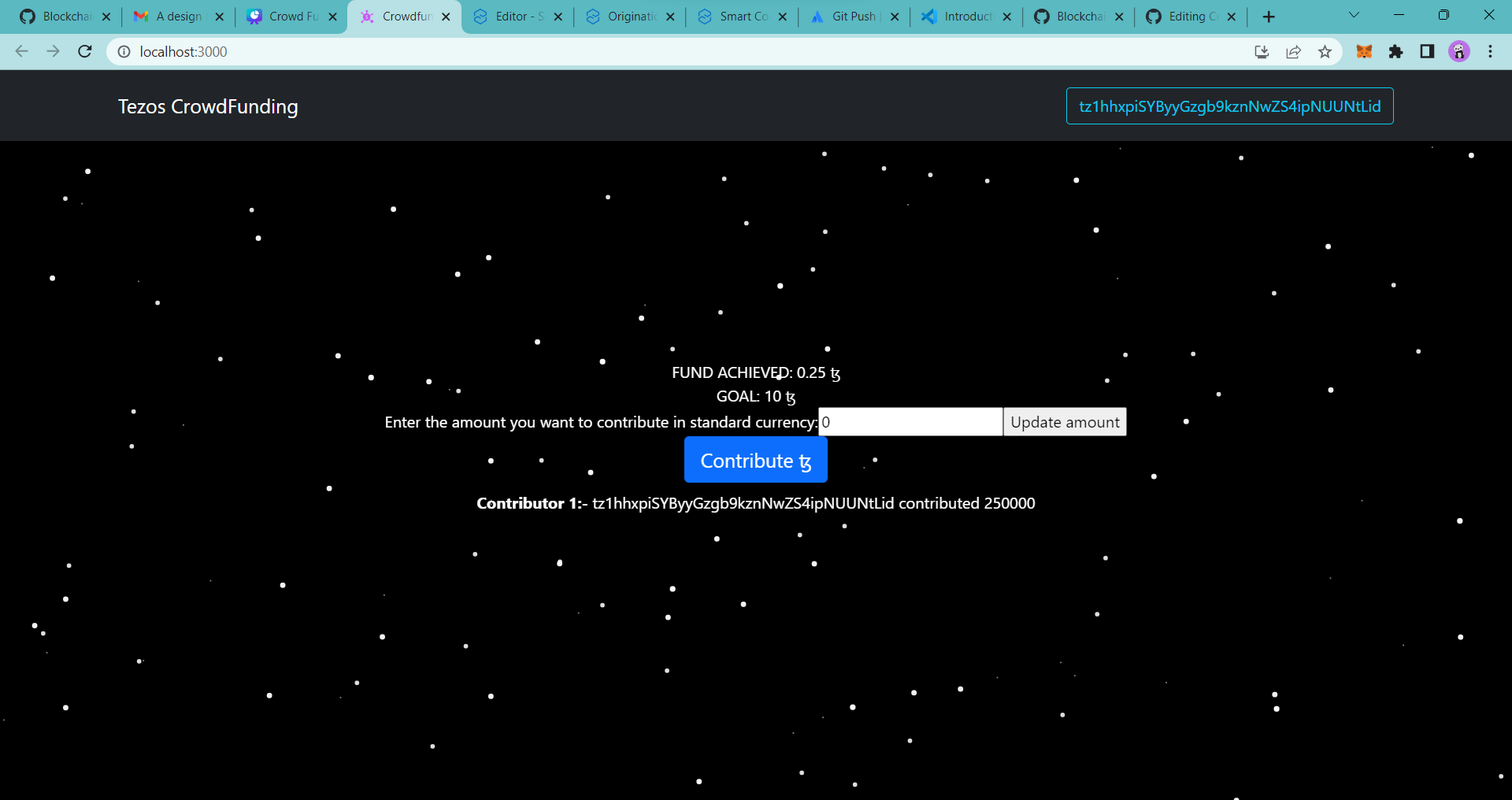This screenshot has width=1512, height=800.
Task: Switch to the Editor - SmartPy tab
Action: 512,16
